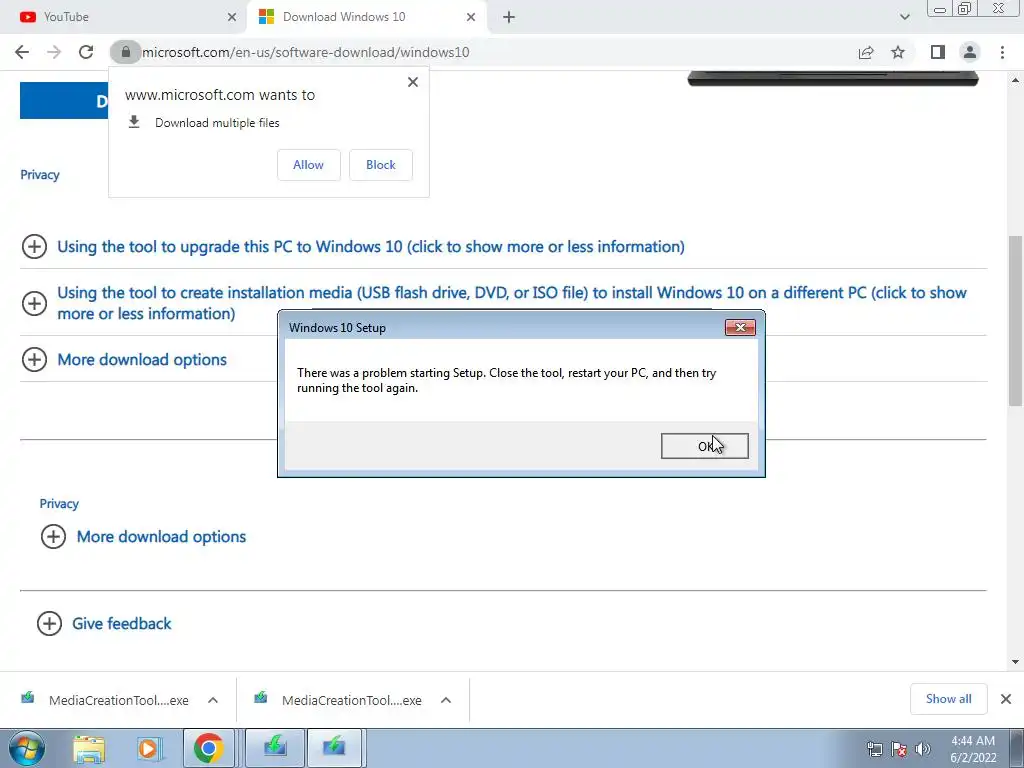
Task: Open a new browser tab
Action: (509, 18)
